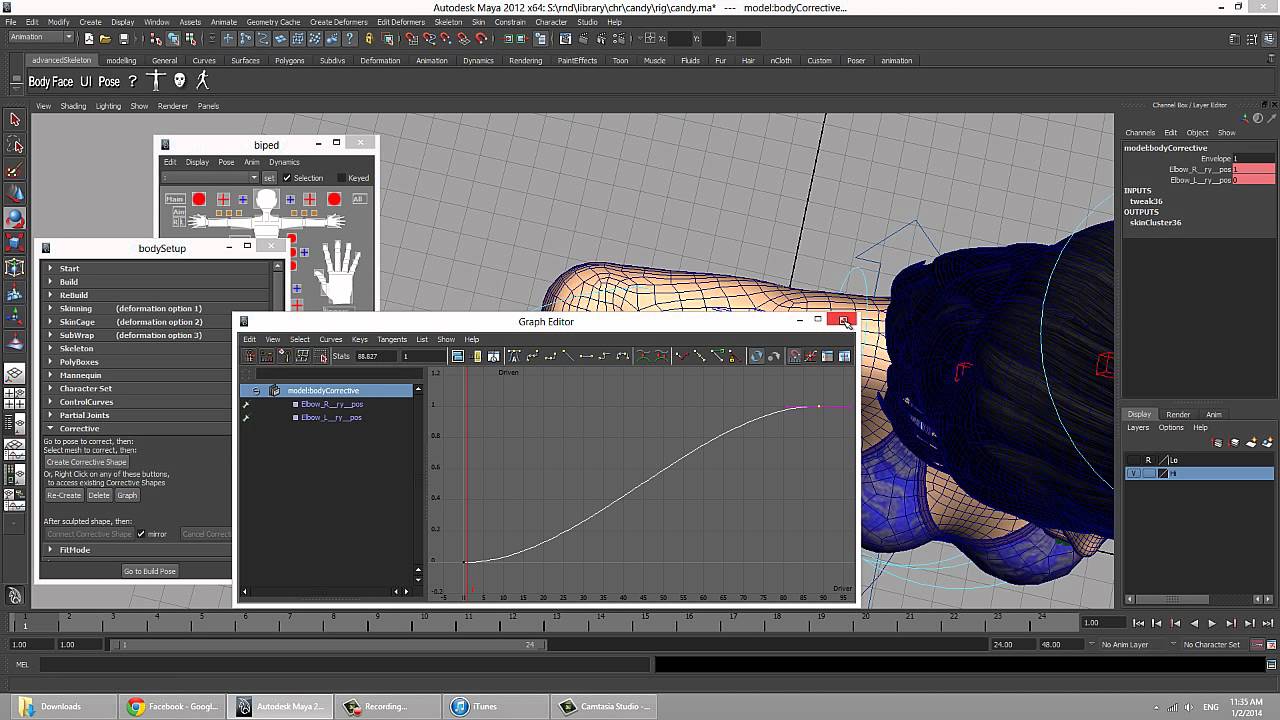Click the Pose shelf button
This screenshot has width=1280, height=720.
coord(109,82)
